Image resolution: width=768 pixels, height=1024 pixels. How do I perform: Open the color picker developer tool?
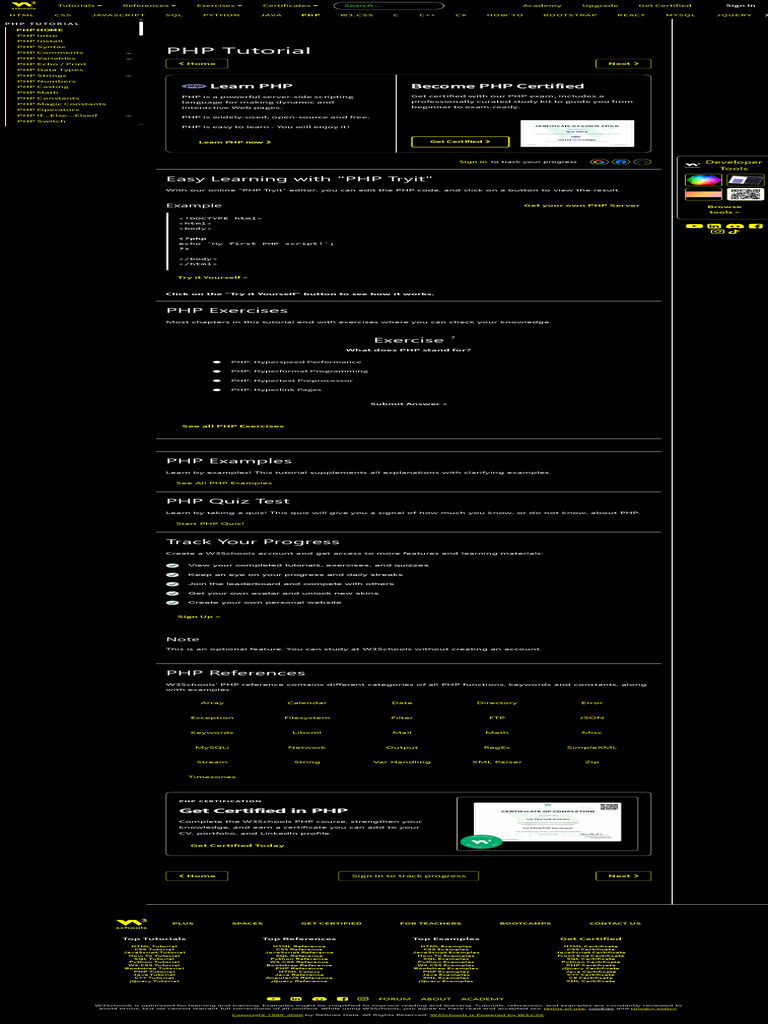coord(703,180)
